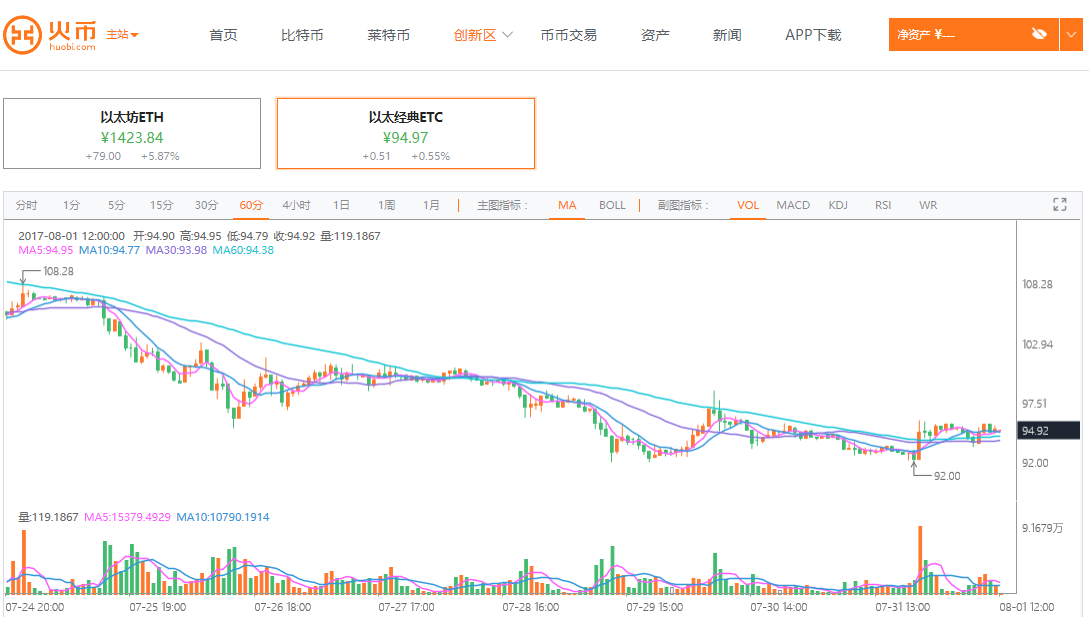
Task: Click the APP下载 link
Action: pos(813,35)
